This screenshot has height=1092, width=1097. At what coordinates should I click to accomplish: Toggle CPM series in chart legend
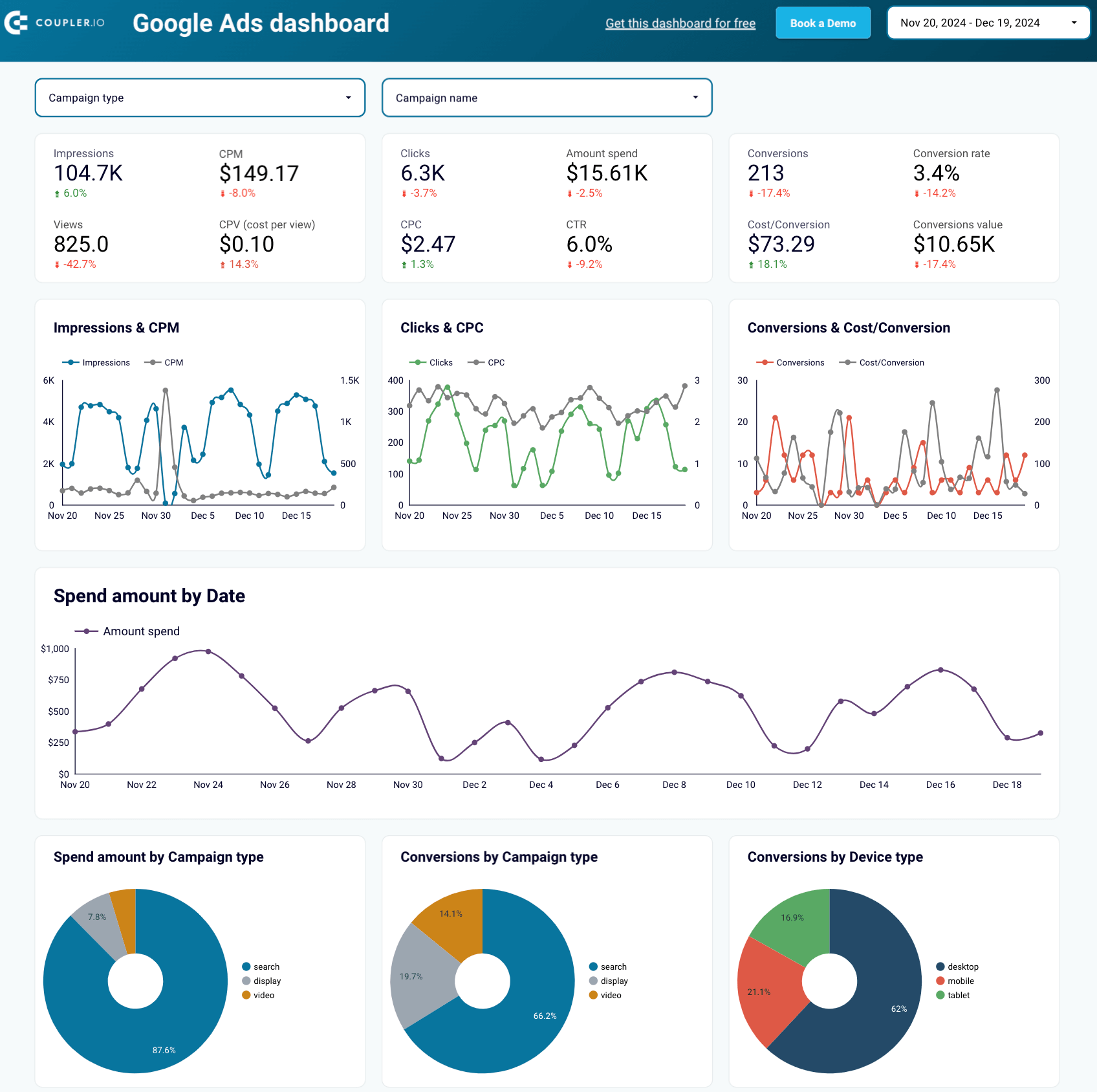(164, 362)
